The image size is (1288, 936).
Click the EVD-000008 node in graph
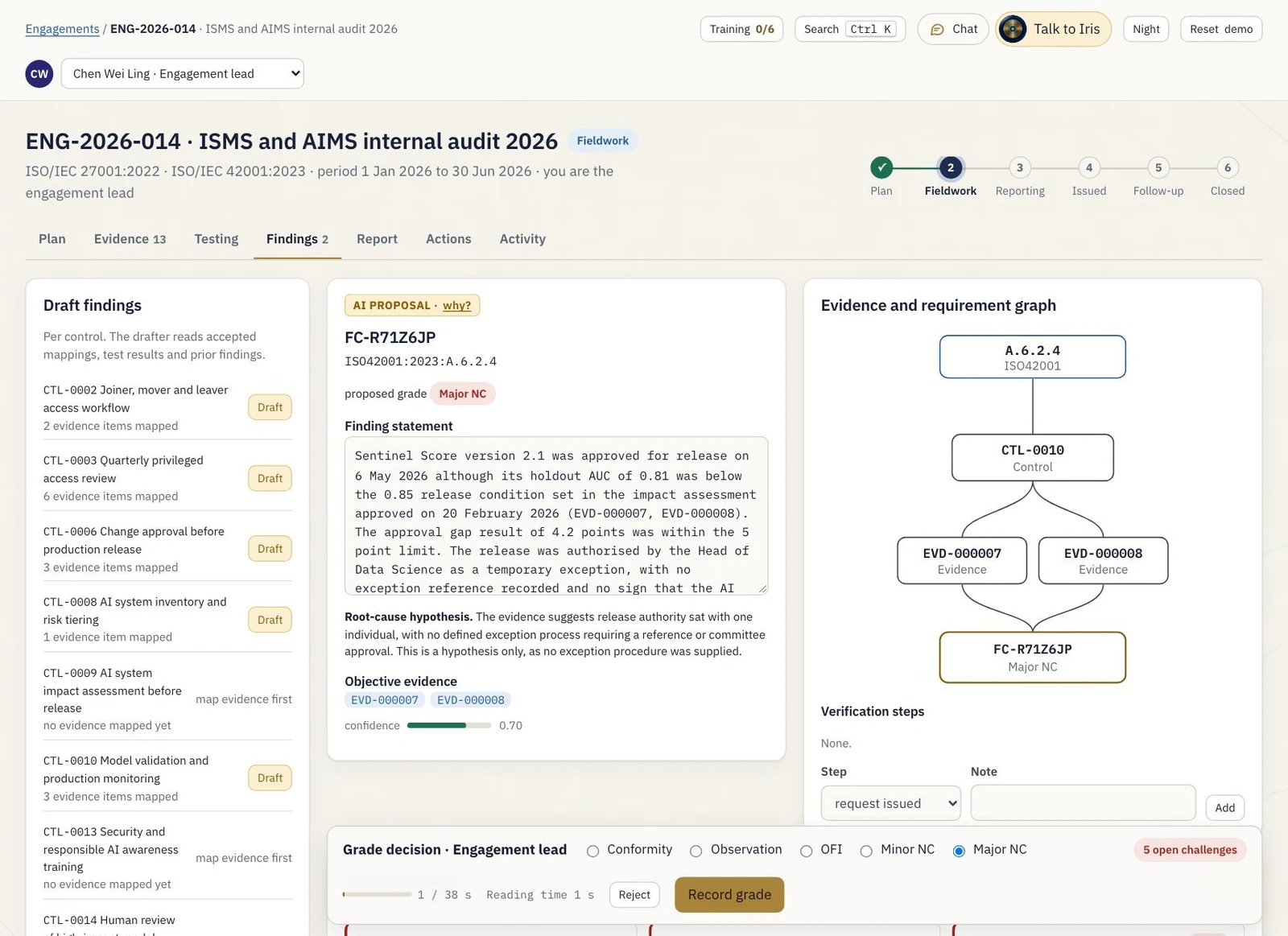[x=1103, y=560]
